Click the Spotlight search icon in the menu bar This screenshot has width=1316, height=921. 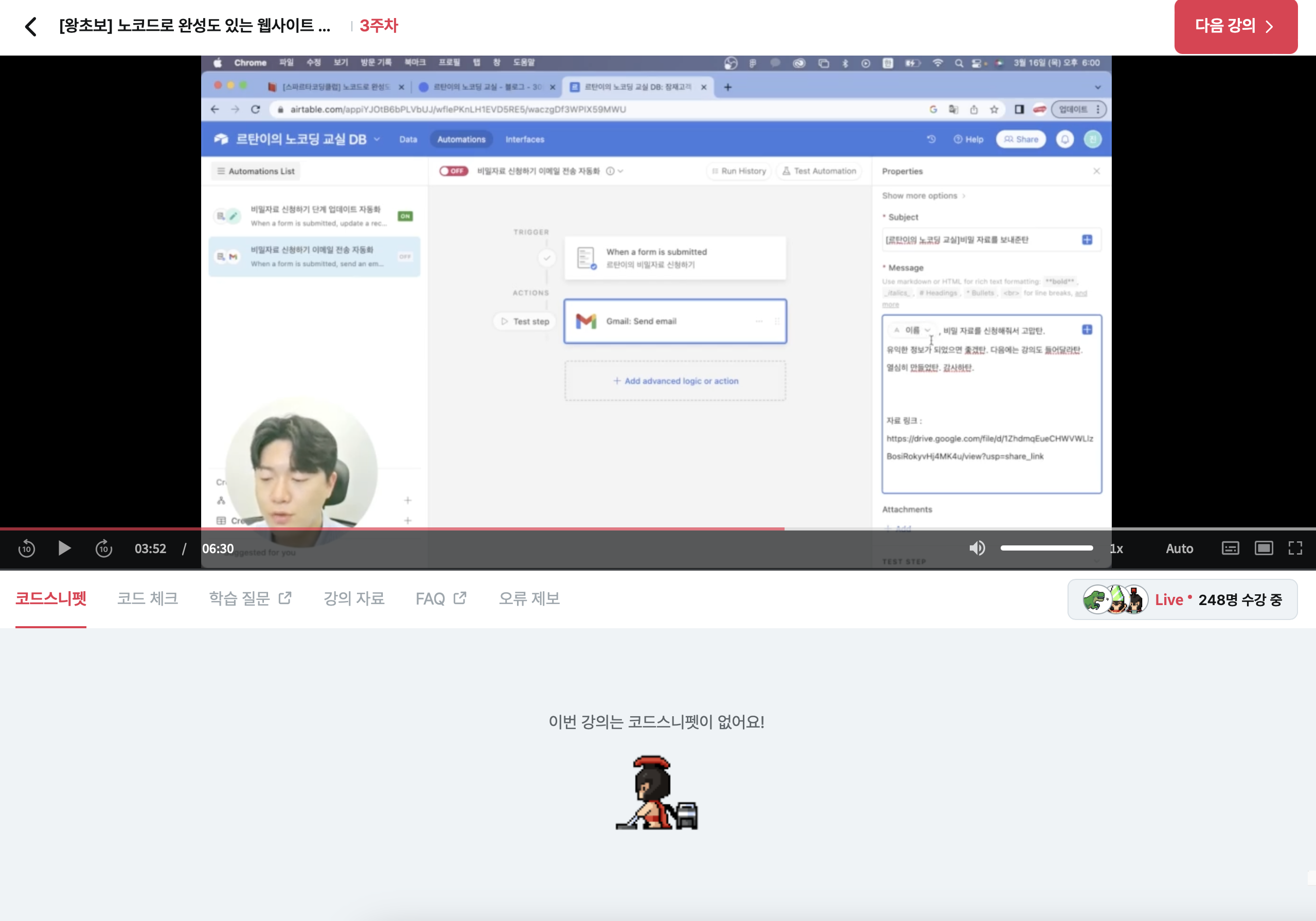point(958,63)
